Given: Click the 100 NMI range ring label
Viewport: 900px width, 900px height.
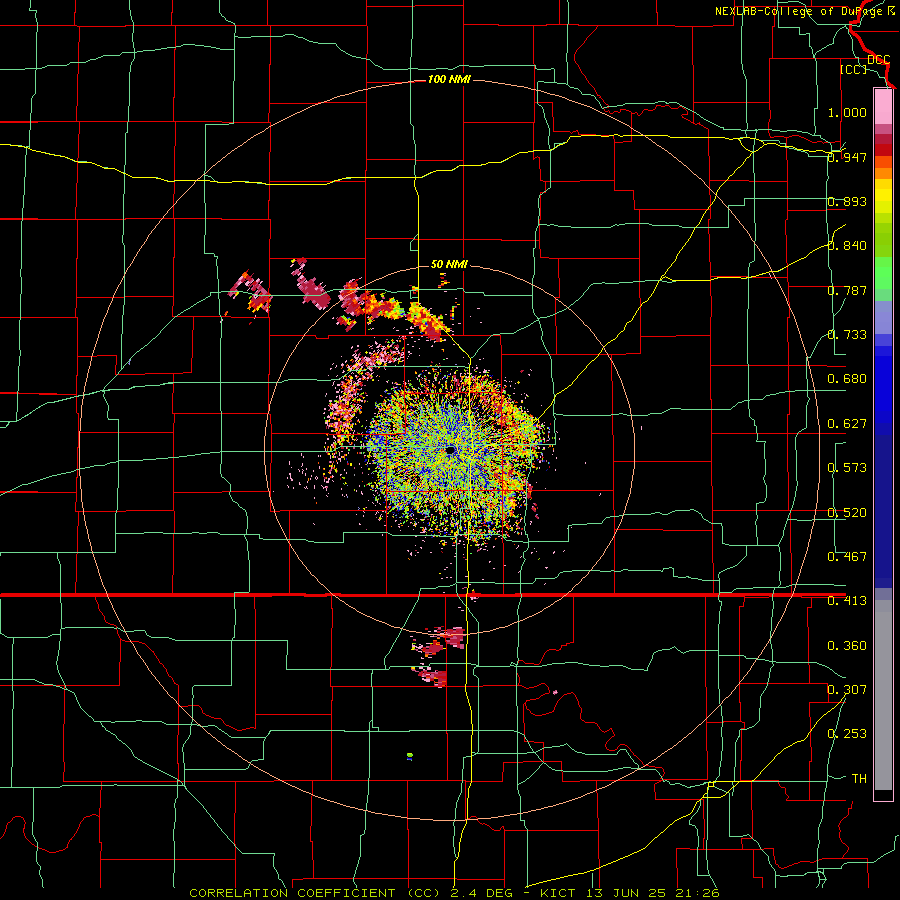Looking at the screenshot, I should coord(449,79).
